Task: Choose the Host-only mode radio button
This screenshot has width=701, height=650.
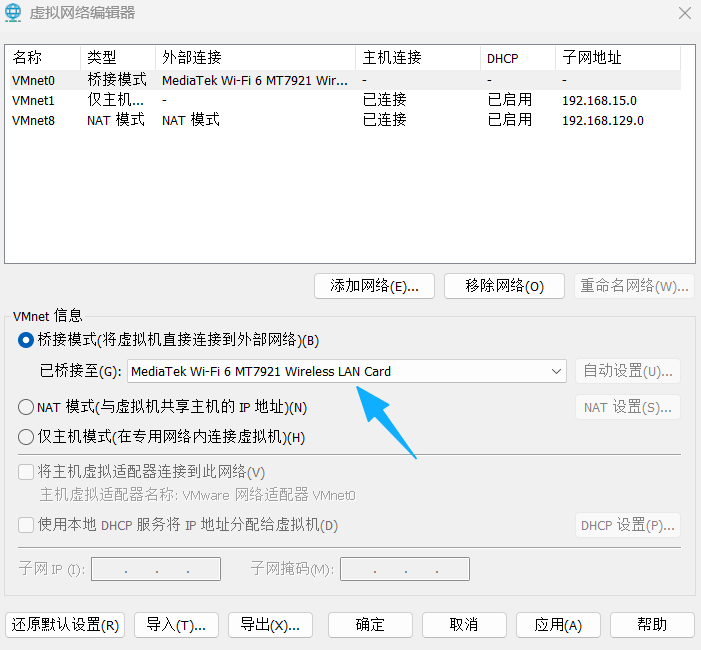Action: click(26, 437)
